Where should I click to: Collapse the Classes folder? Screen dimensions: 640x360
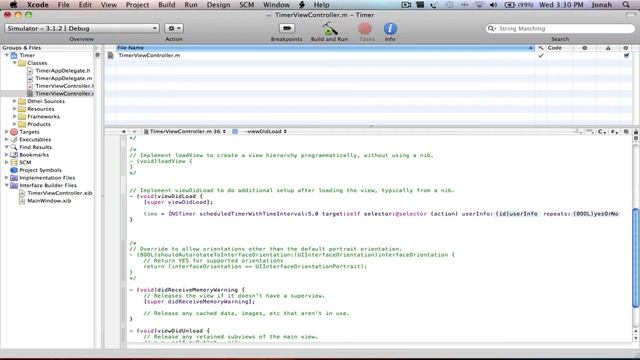click(15, 63)
